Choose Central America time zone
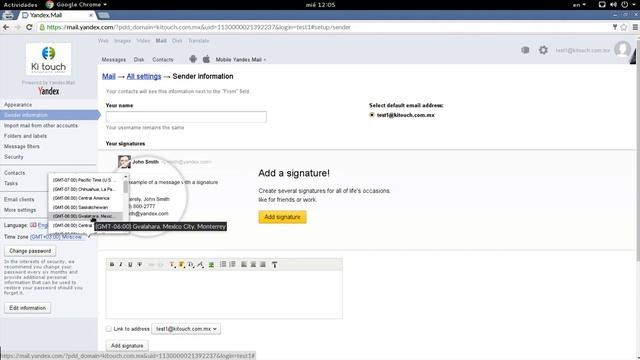 point(85,198)
